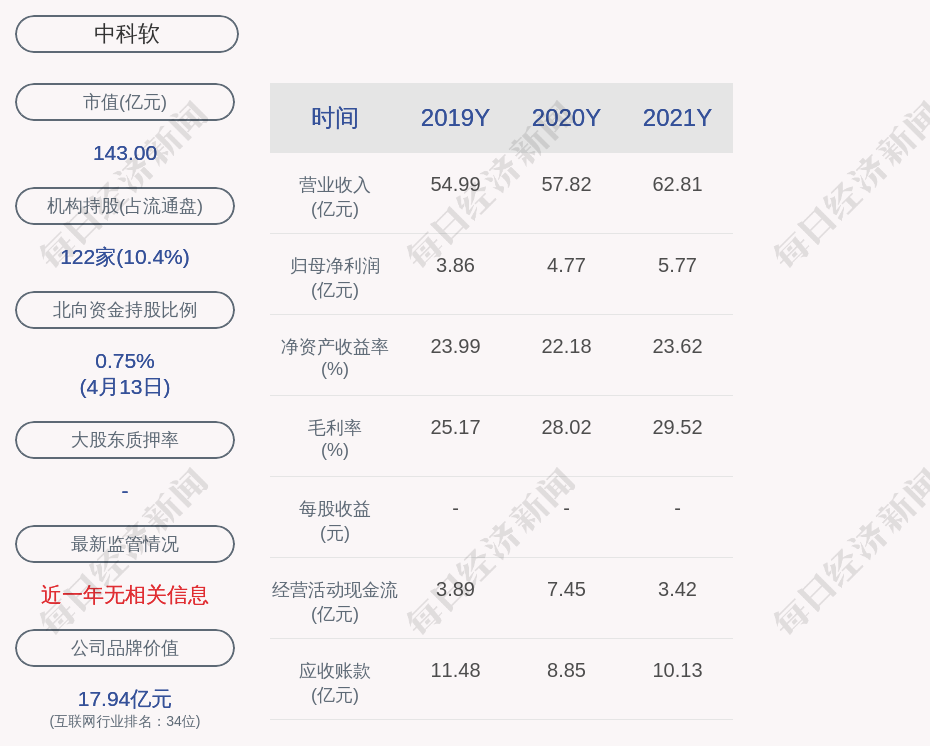The height and width of the screenshot is (746, 930).
Task: Select the text 122家(10.4%)
Action: (x=125, y=257)
